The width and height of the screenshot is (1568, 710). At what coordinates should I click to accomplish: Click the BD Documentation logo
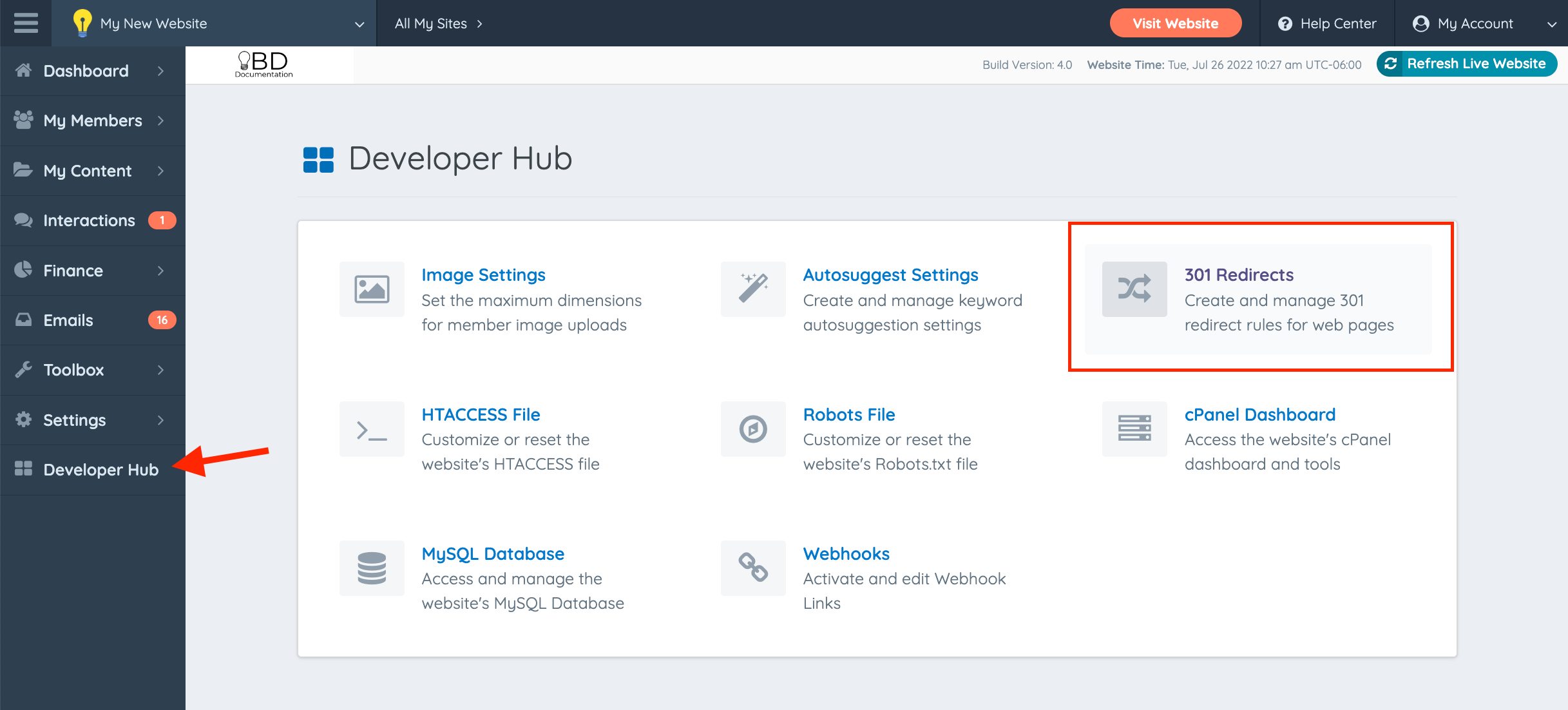(x=264, y=64)
